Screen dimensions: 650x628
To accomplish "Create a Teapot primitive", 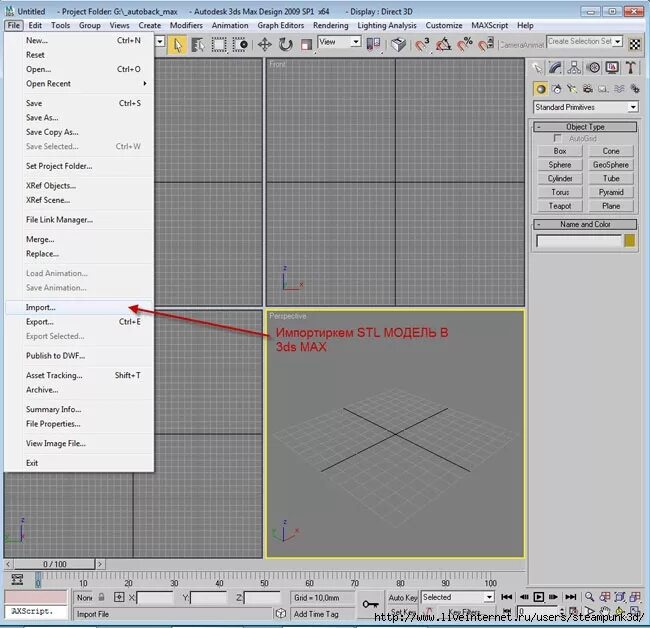I will click(560, 206).
